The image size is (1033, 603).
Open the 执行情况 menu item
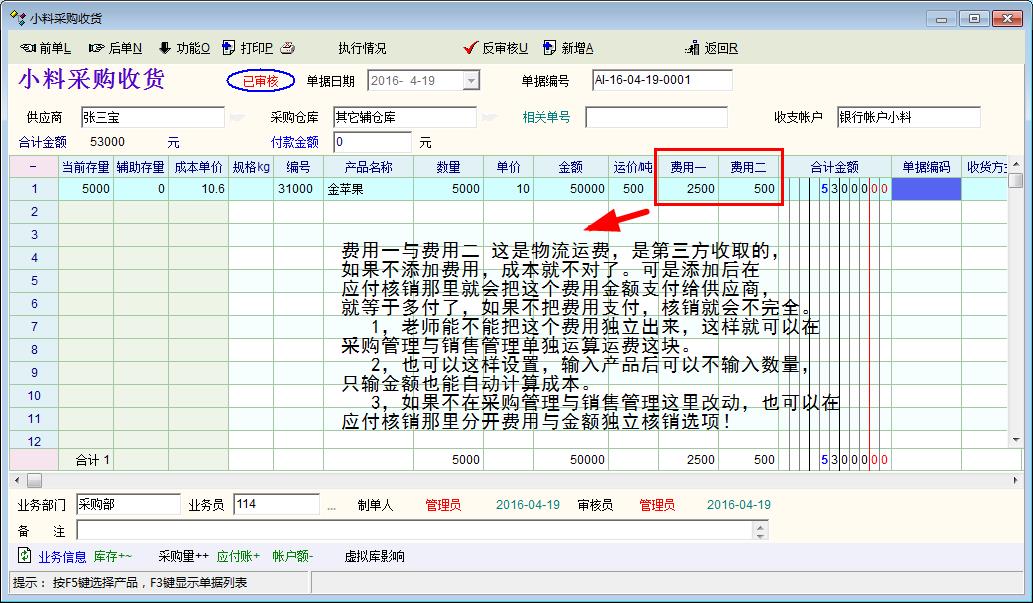(x=362, y=48)
